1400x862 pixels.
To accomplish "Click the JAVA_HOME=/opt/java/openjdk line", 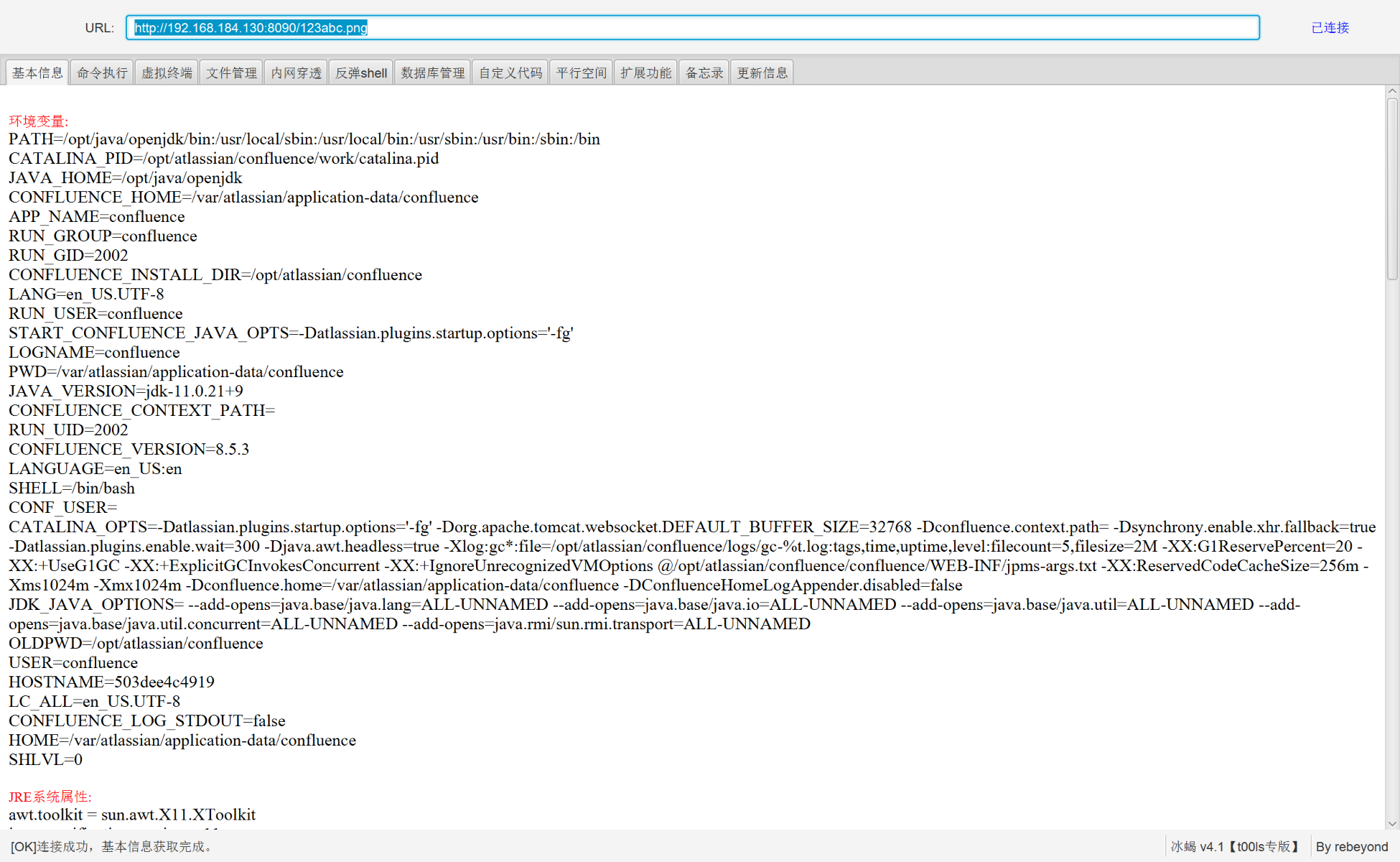I will point(126,177).
